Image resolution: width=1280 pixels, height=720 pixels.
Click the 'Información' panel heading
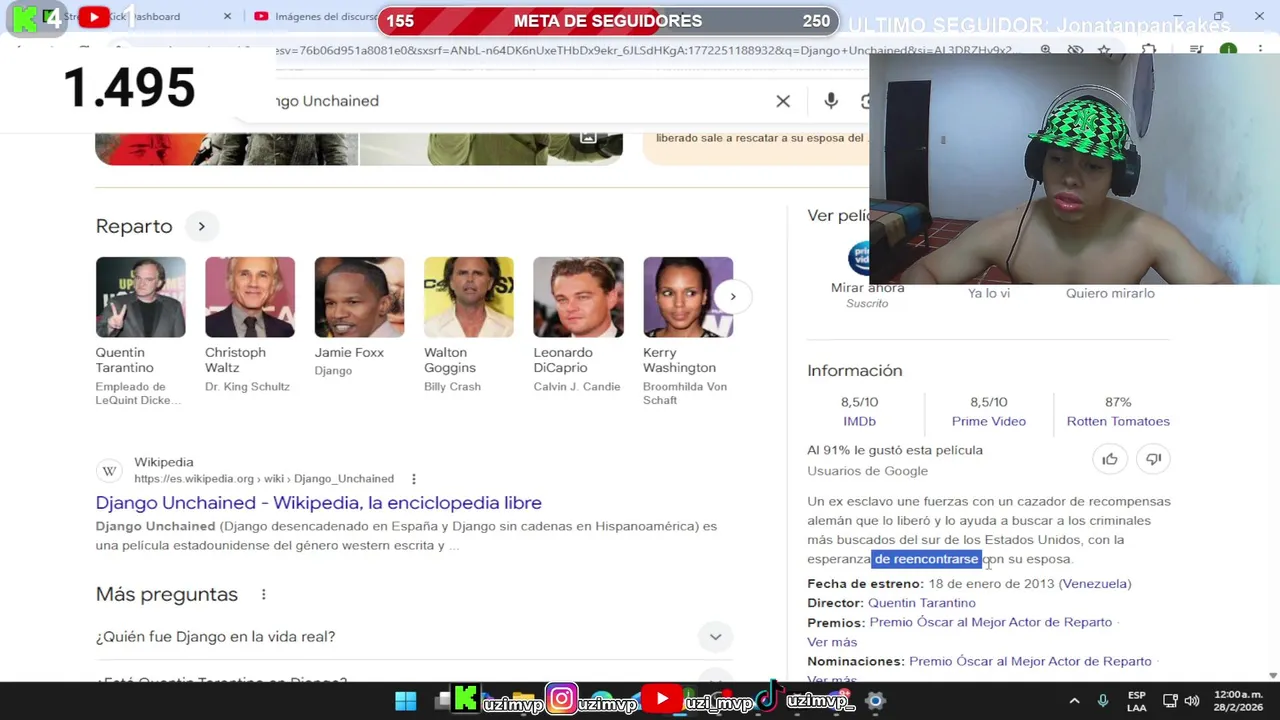coord(855,370)
